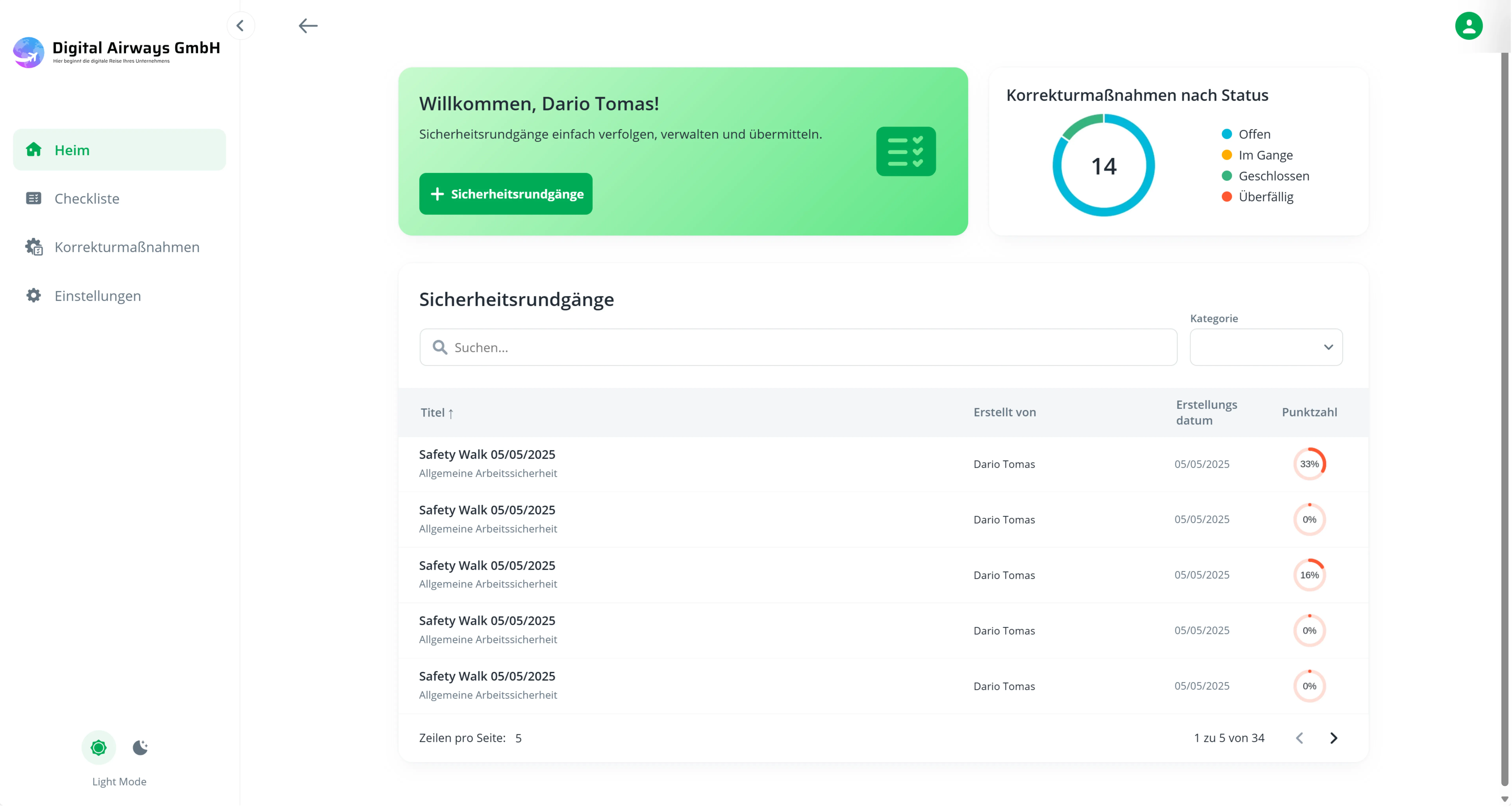Open the Korrekturmaßnahmen menu item
Screen dimensions: 1512x807
pos(119,247)
